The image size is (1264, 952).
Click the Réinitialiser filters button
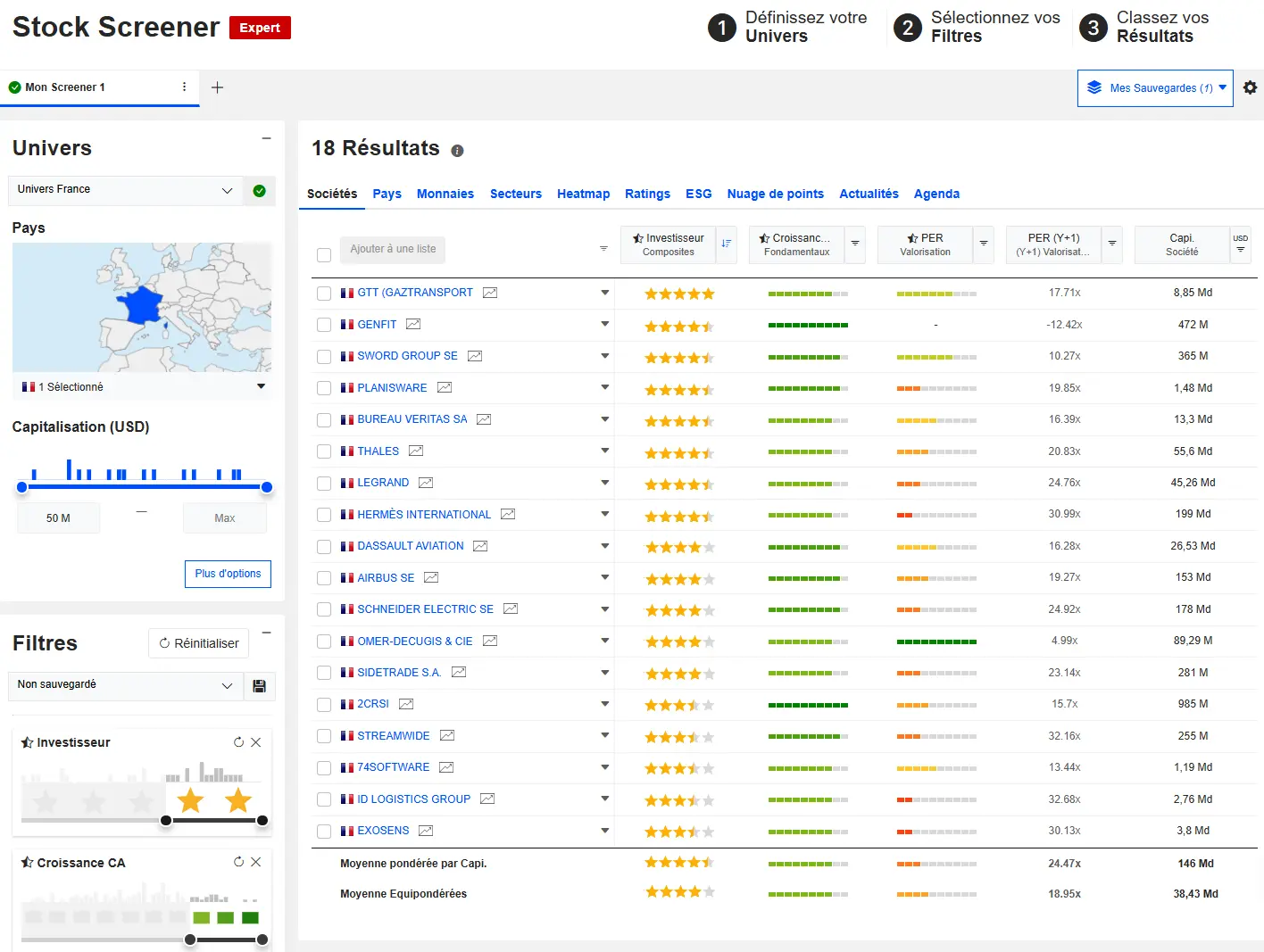pos(198,643)
